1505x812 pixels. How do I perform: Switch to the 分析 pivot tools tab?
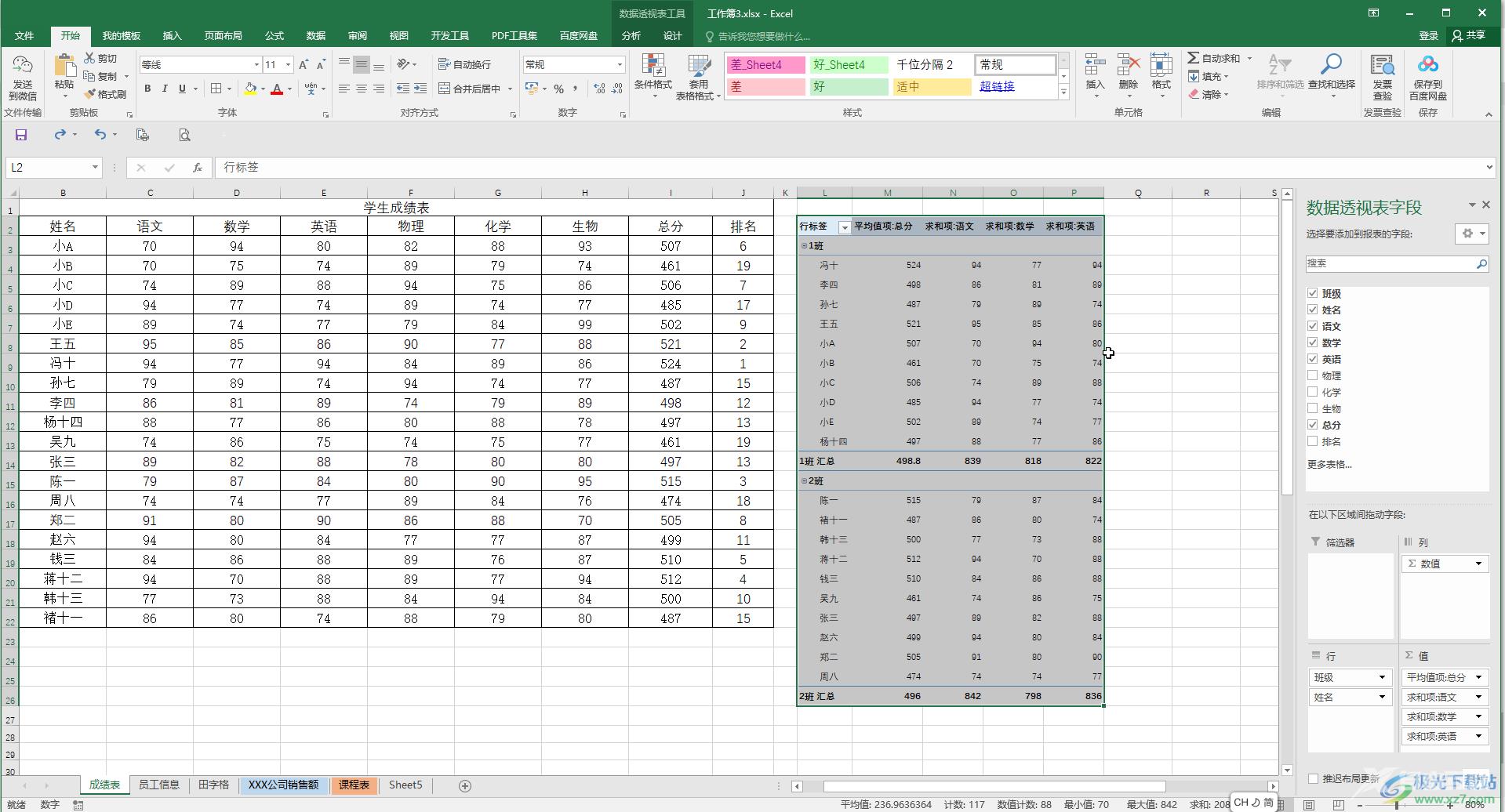[x=631, y=36]
